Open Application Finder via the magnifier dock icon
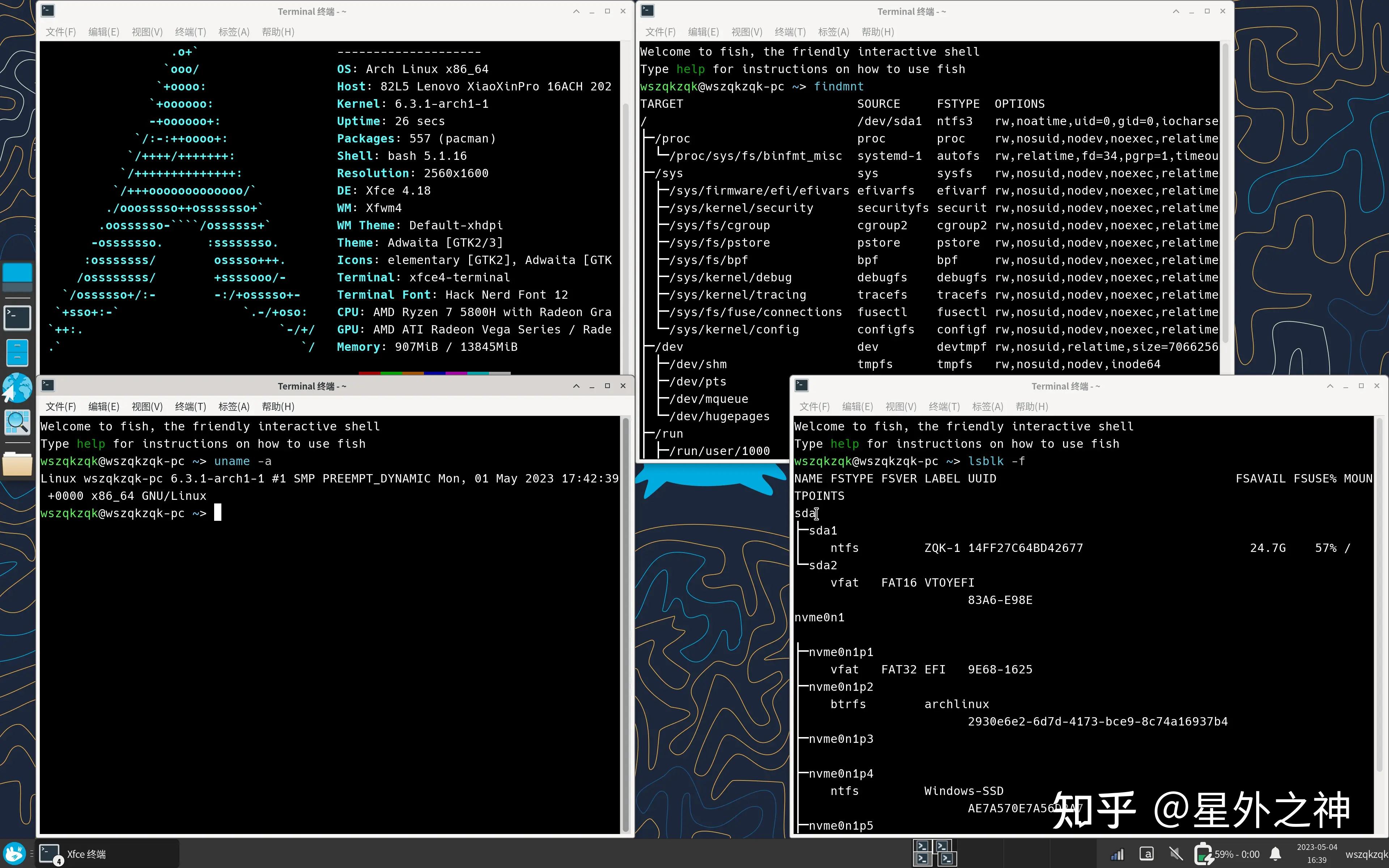The height and width of the screenshot is (868, 1389). [x=17, y=422]
